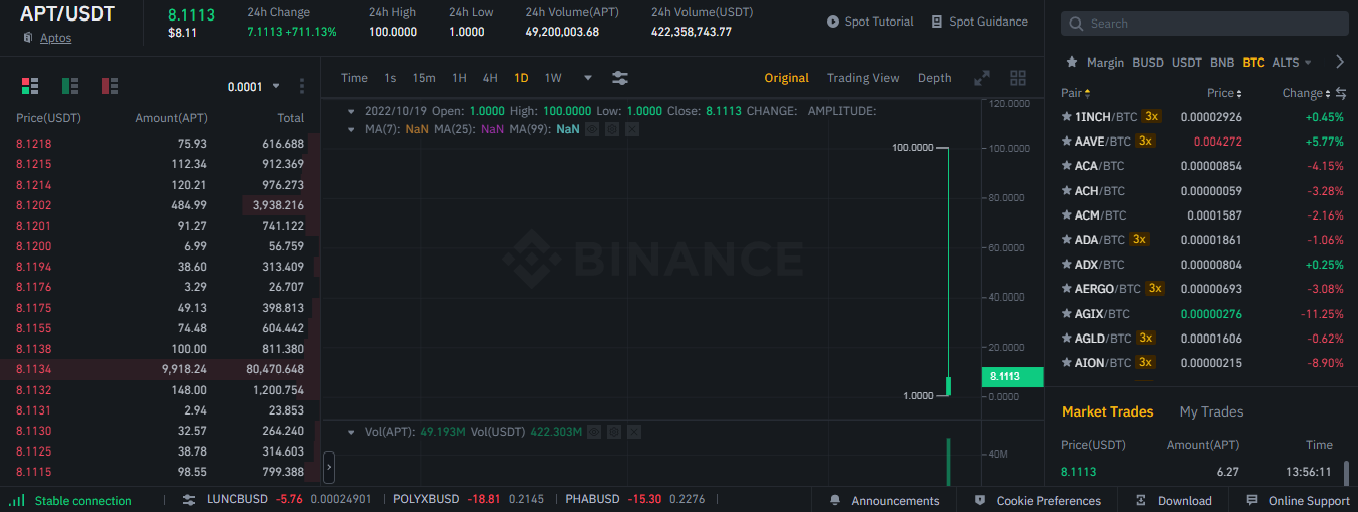Open more time intervals dropdown arrow
The image size is (1358, 512).
coord(588,78)
